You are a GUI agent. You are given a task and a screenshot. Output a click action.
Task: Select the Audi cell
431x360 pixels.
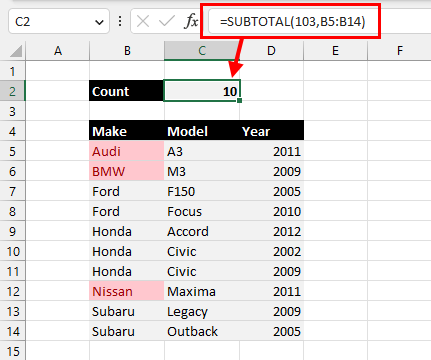click(127, 151)
